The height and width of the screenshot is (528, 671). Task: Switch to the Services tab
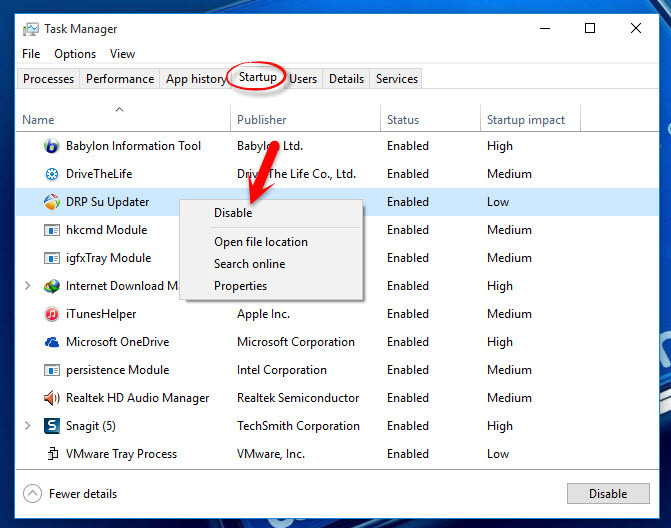(397, 79)
